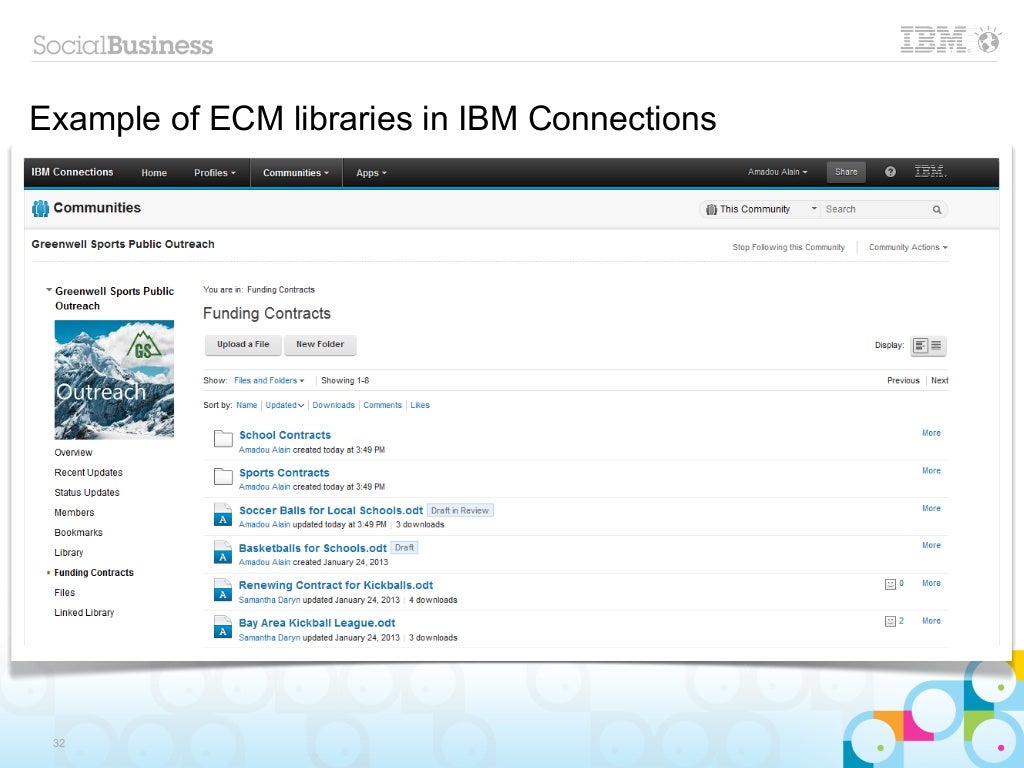
Task: Open Files and Folders filter dropdown
Action: click(269, 381)
